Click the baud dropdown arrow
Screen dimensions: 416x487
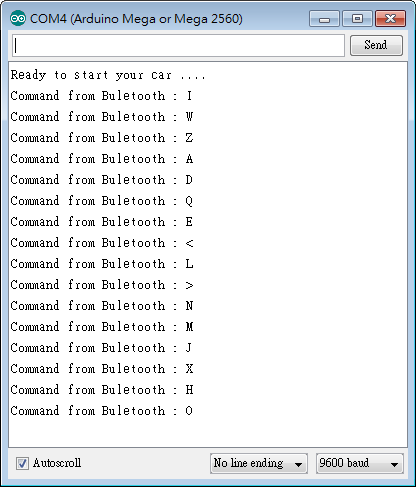pyautogui.click(x=394, y=464)
